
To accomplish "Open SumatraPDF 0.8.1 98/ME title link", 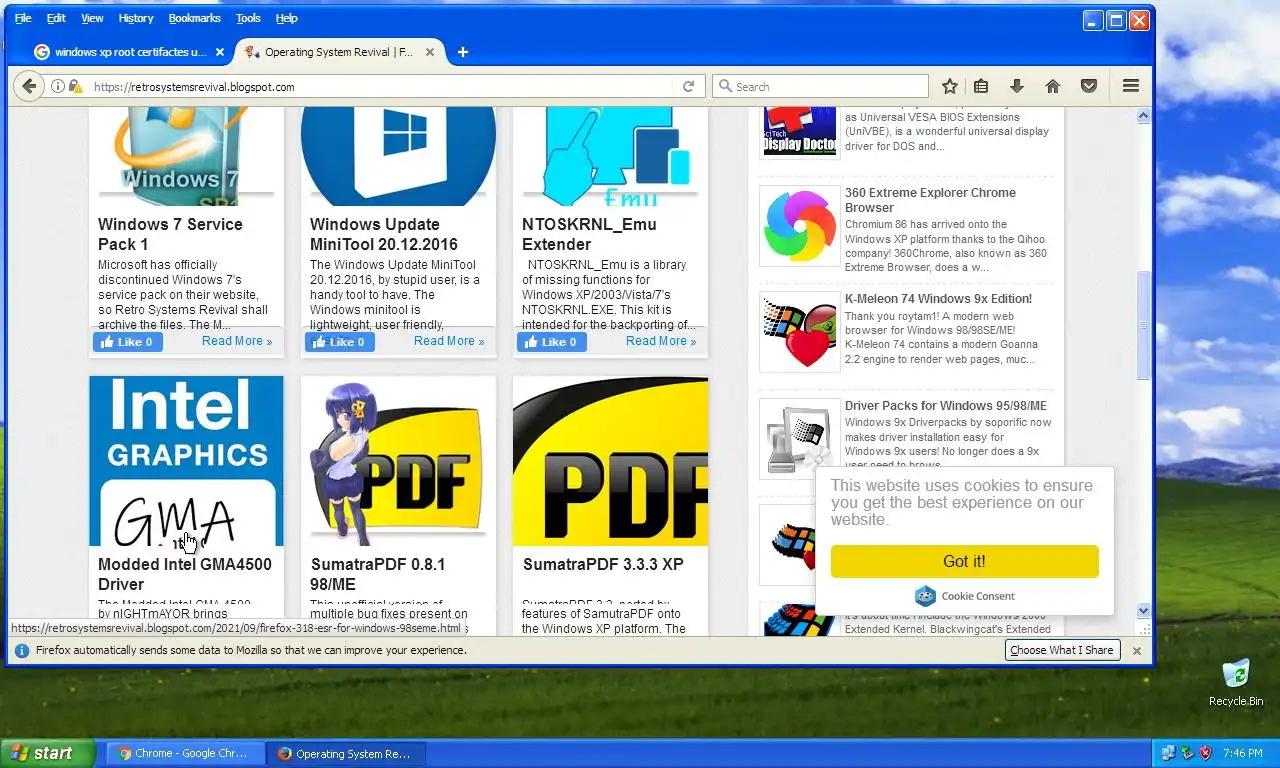I will pos(378,574).
